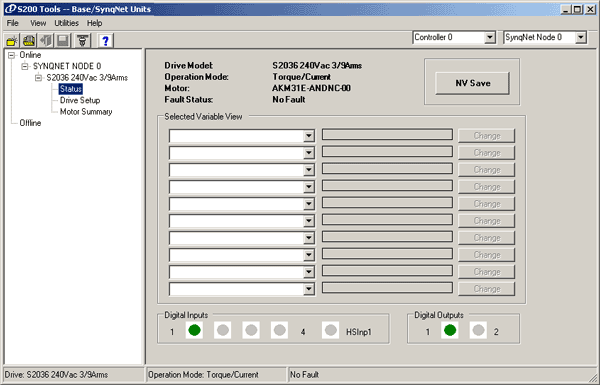600x385 pixels.
Task: Click the No Fault text beside Fault Status
Action: [289, 100]
